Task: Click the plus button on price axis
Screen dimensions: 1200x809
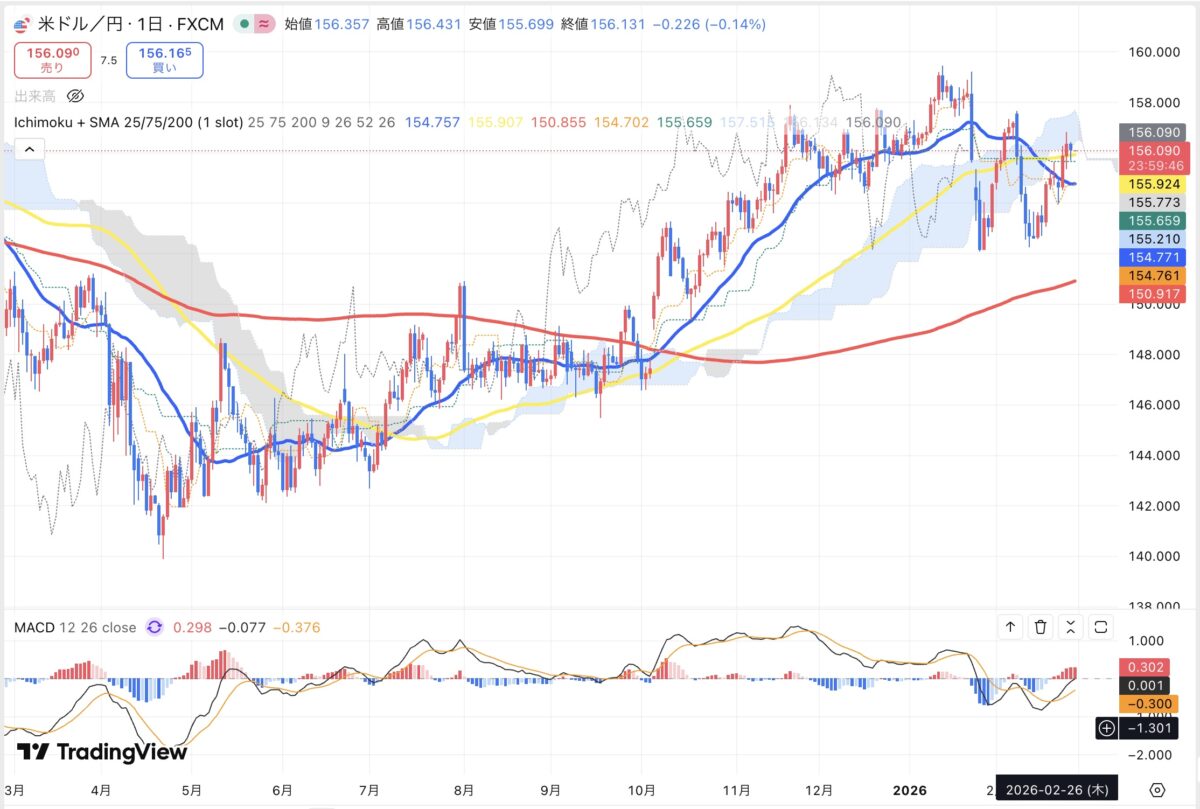Action: (x=1106, y=728)
